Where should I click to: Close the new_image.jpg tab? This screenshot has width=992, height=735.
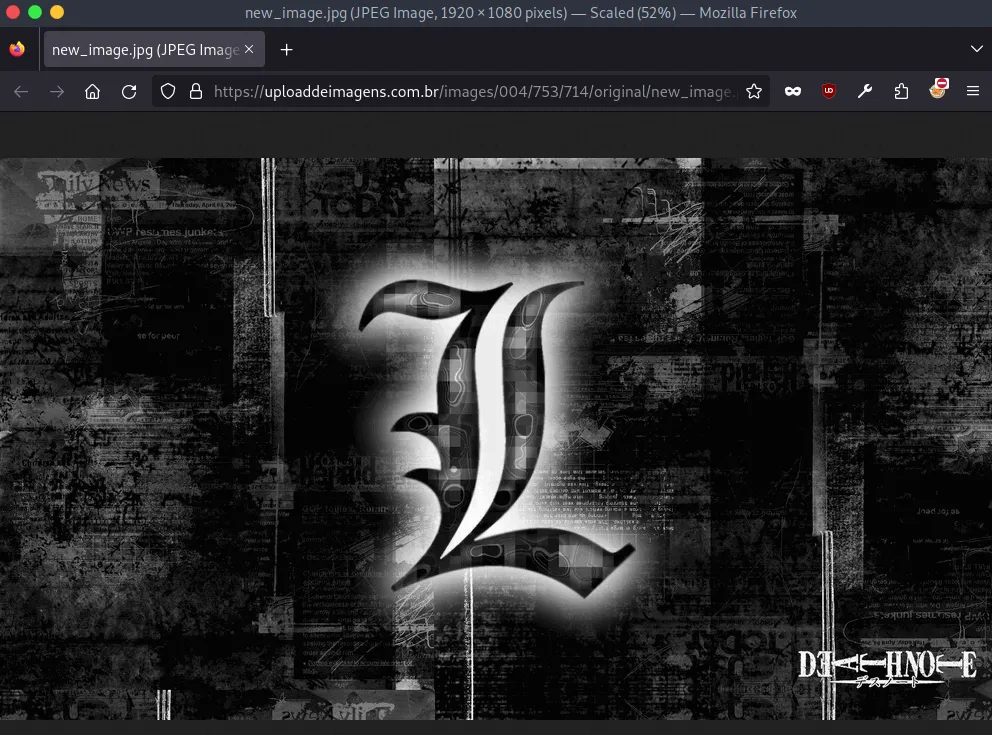pos(249,49)
